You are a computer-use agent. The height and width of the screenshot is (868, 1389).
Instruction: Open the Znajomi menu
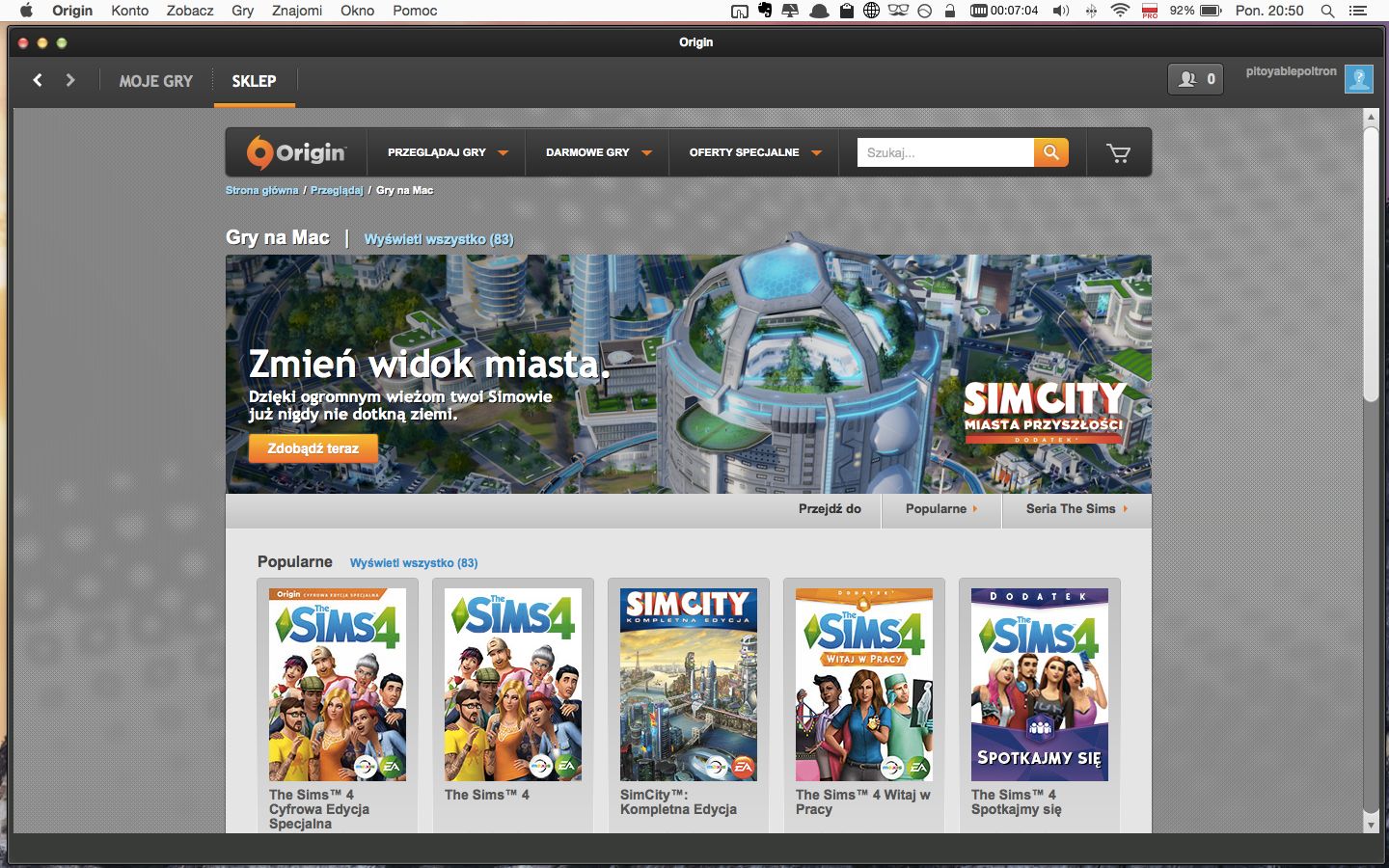pyautogui.click(x=297, y=11)
